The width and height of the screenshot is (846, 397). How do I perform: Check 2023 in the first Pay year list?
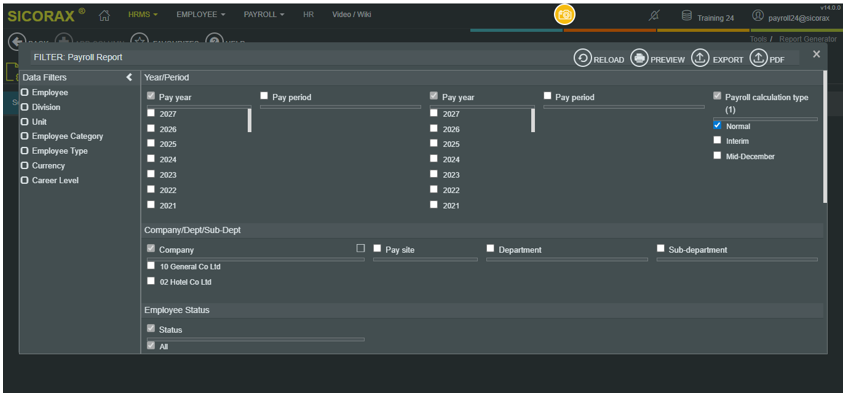coord(151,174)
